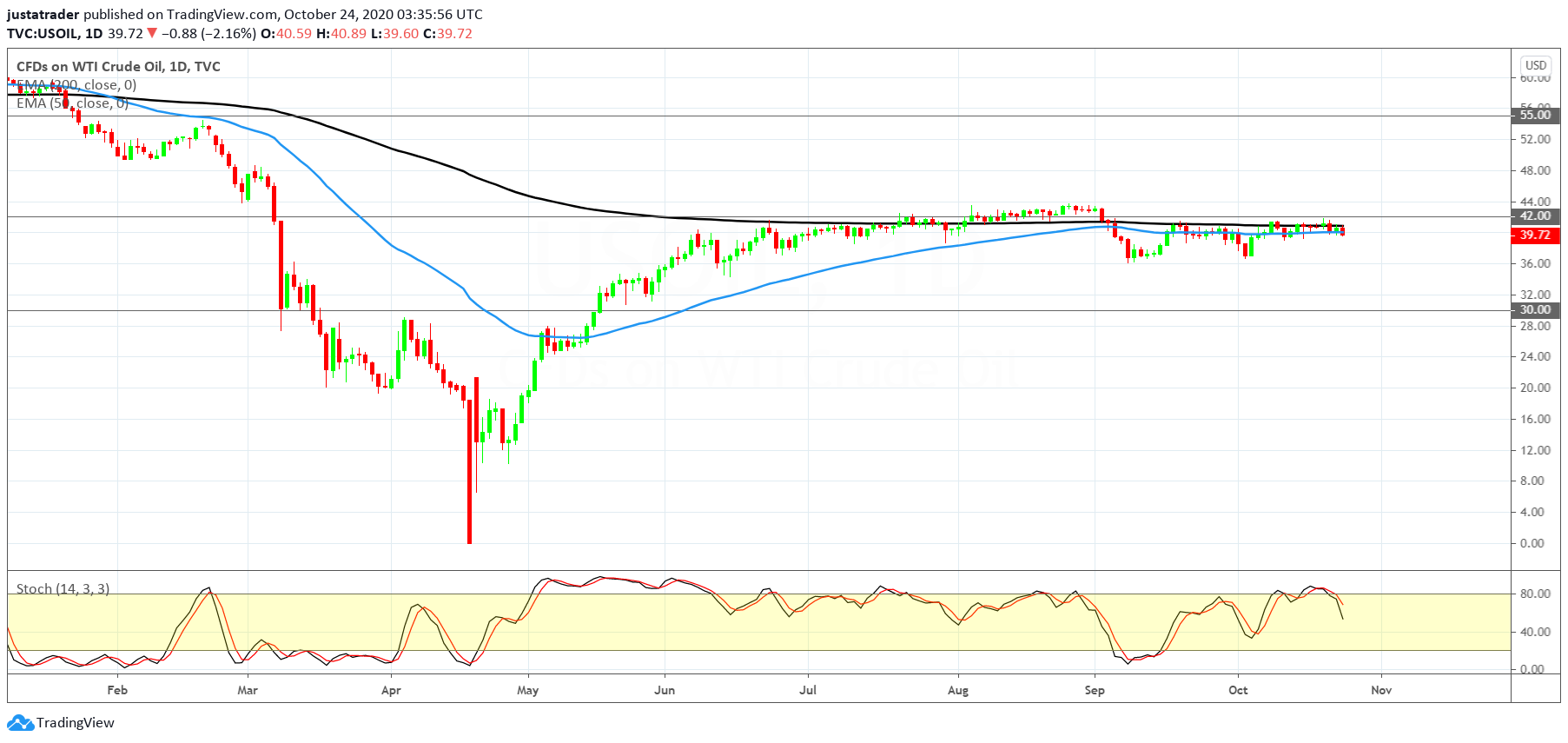Select the EMA (50, close, 0) indicator legend
This screenshot has width=1568, height=743.
(x=73, y=103)
